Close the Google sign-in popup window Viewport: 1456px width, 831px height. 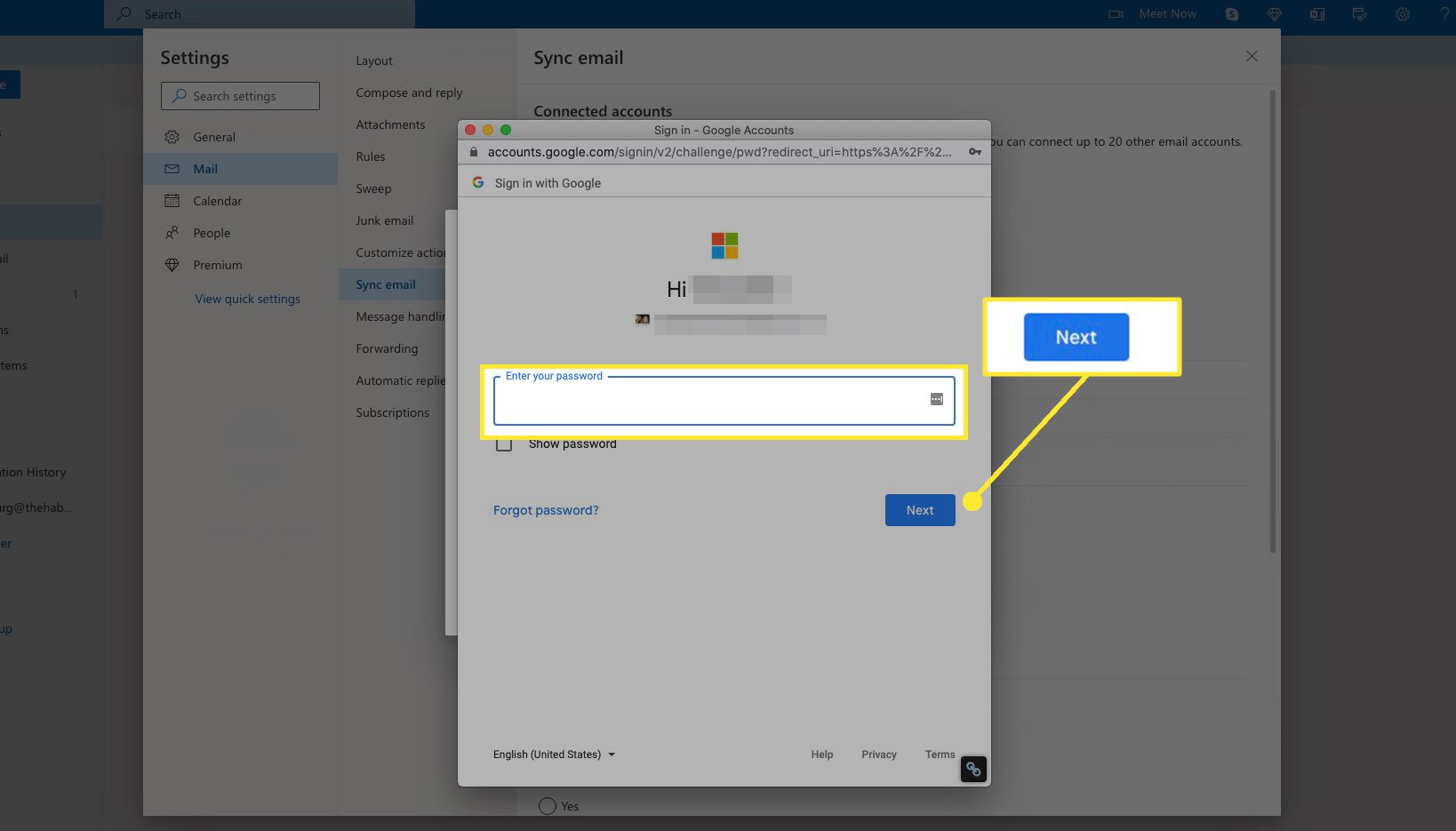470,130
